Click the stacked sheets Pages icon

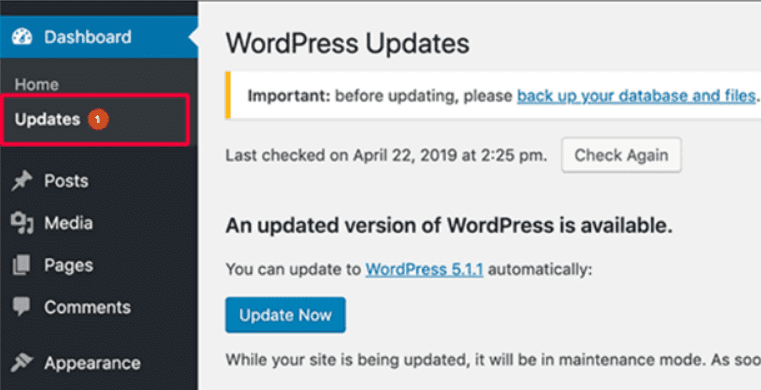point(21,265)
